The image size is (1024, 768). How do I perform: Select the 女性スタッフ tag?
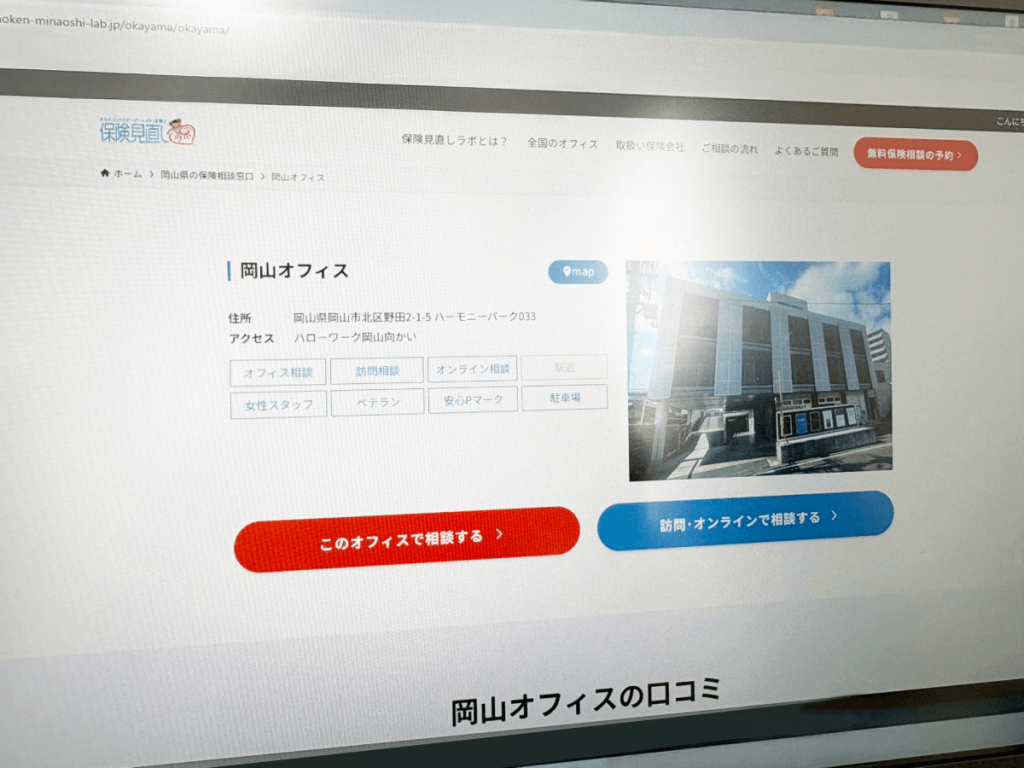[x=278, y=405]
